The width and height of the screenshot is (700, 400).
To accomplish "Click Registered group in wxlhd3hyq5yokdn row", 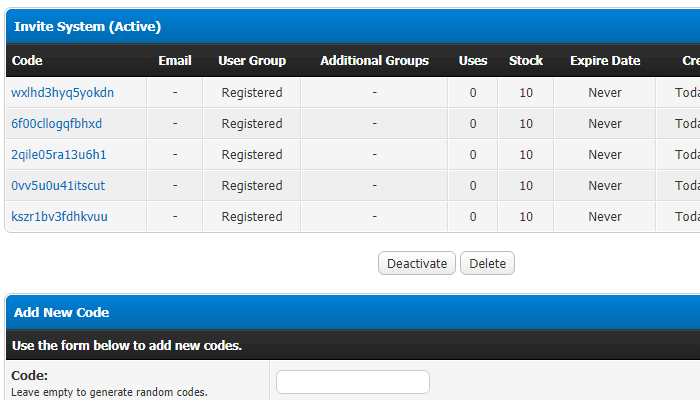I will tap(252, 93).
